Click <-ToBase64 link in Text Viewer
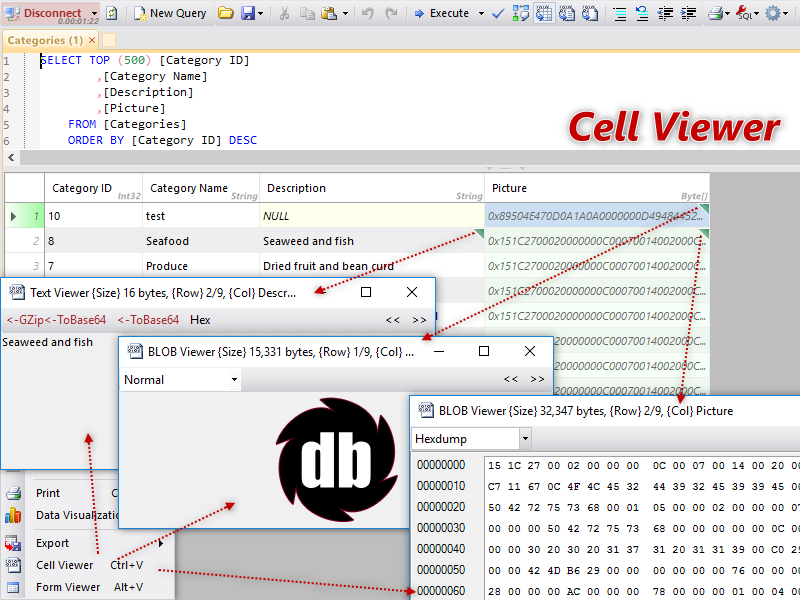 coord(148,320)
